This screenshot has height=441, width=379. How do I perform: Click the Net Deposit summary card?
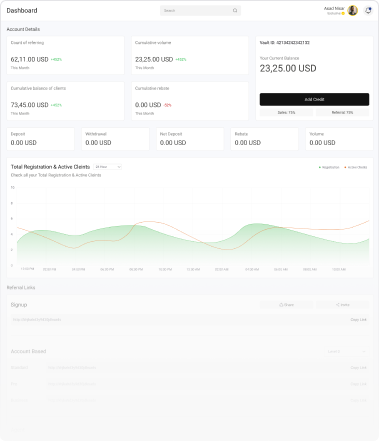point(190,139)
